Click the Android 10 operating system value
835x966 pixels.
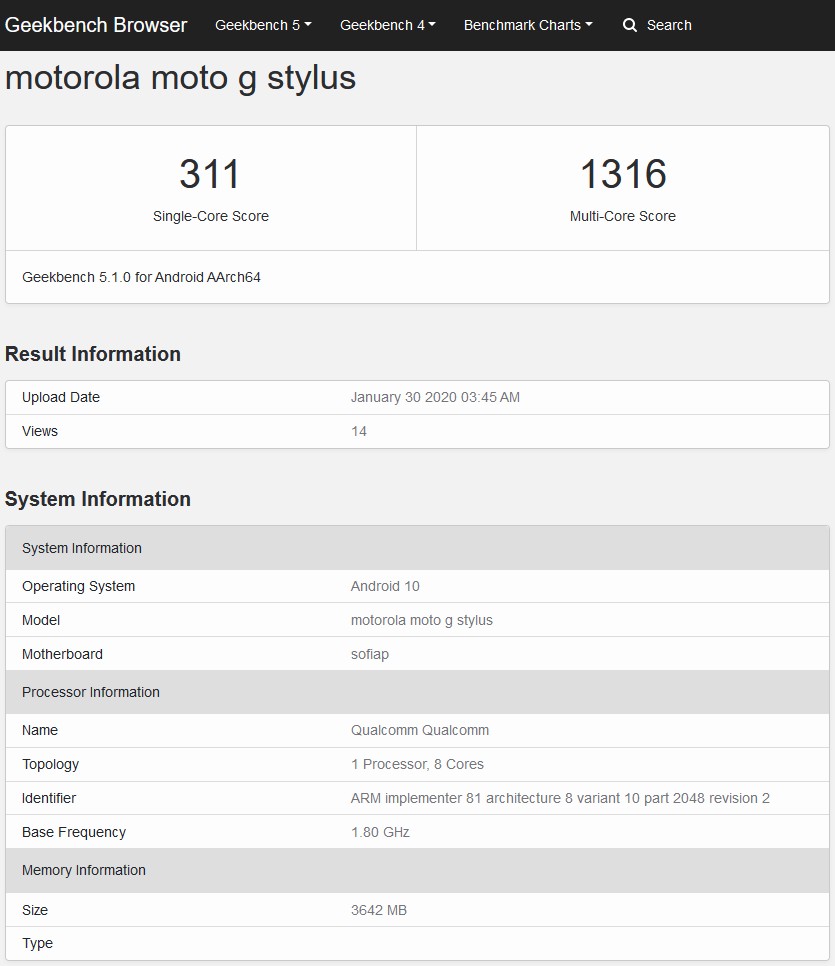(x=385, y=586)
